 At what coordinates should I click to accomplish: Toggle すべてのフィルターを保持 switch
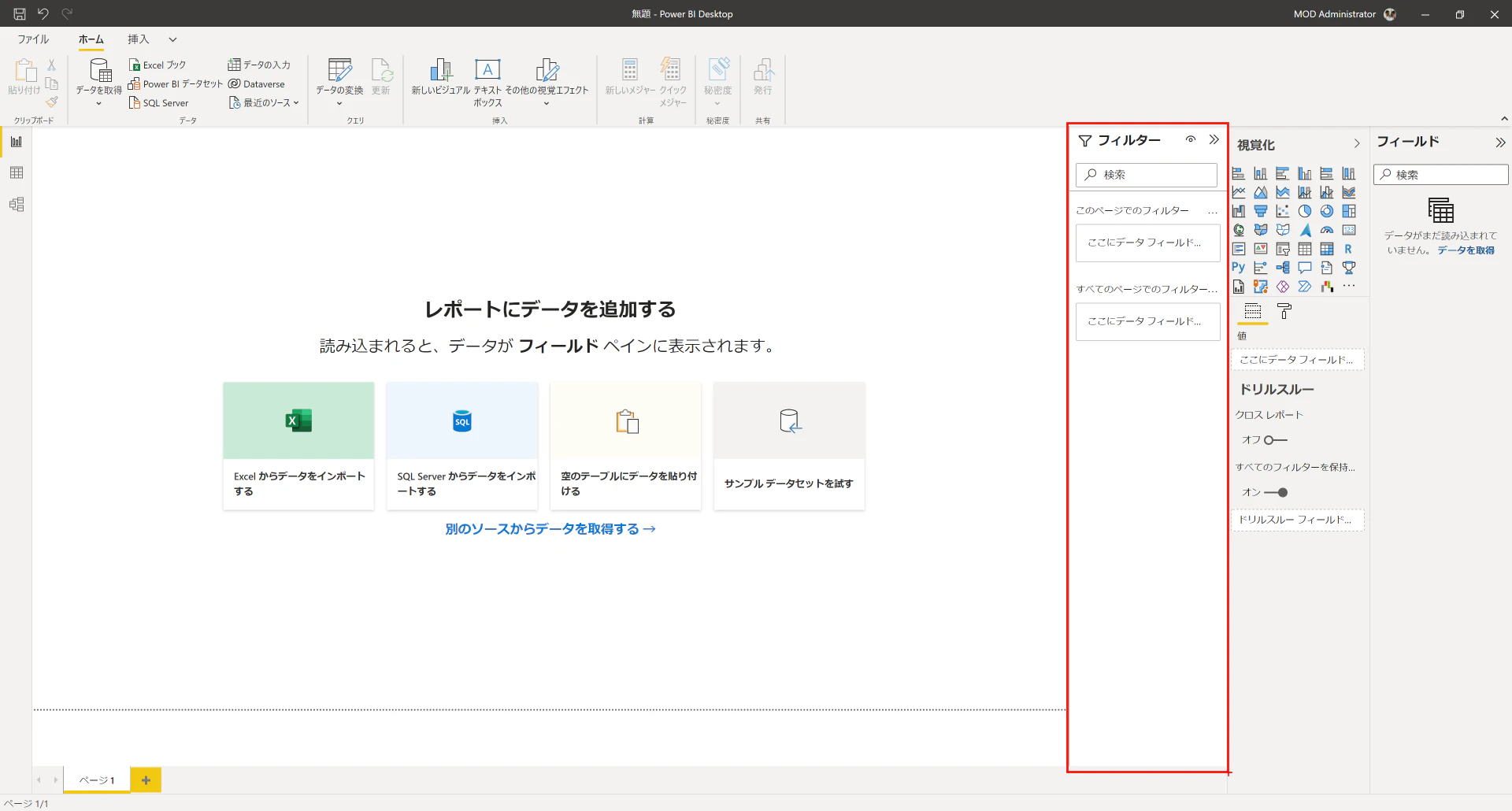point(1276,492)
